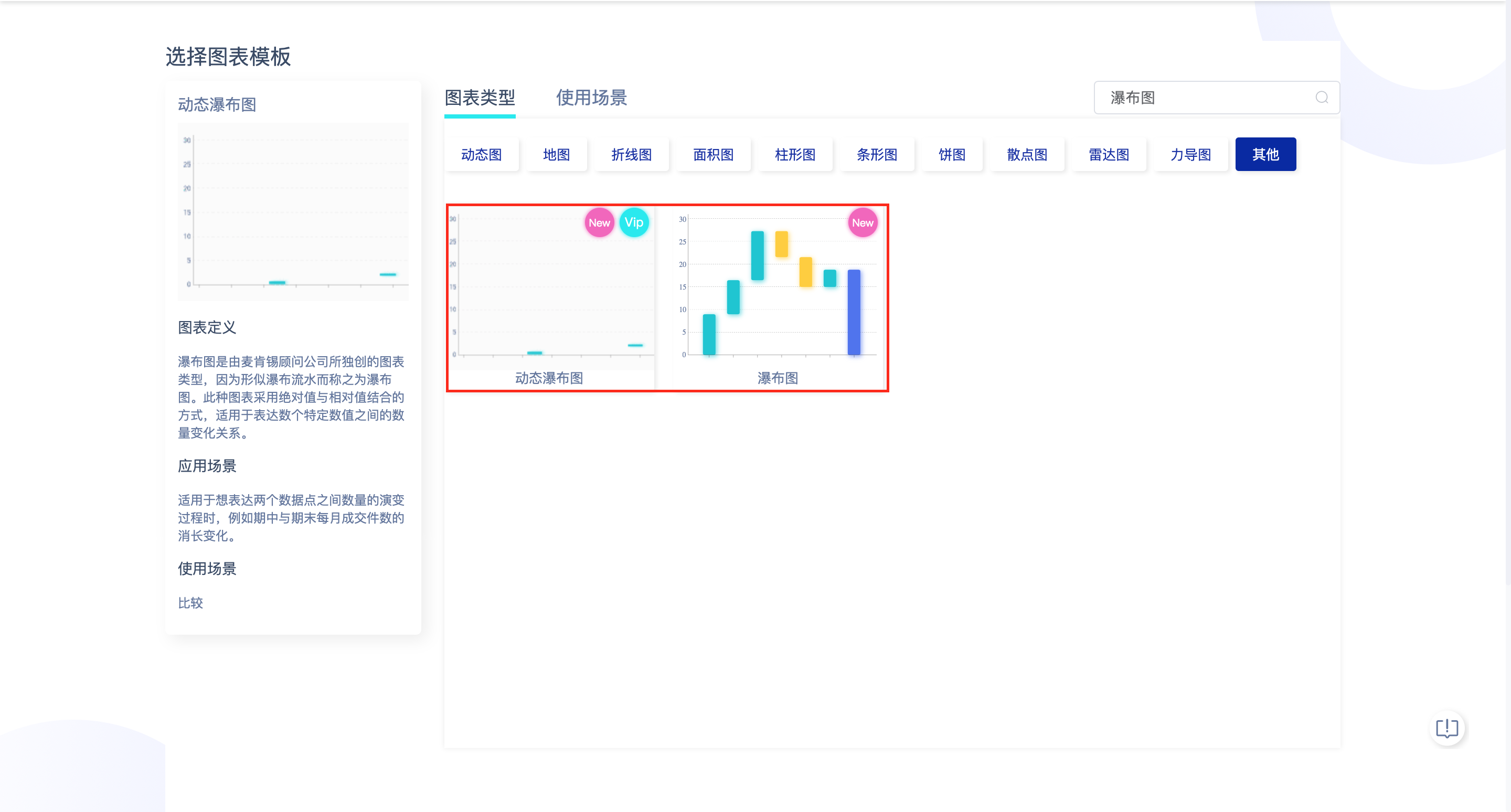Image resolution: width=1511 pixels, height=812 pixels.
Task: Click the 选择图表模板 page title
Action: point(228,57)
